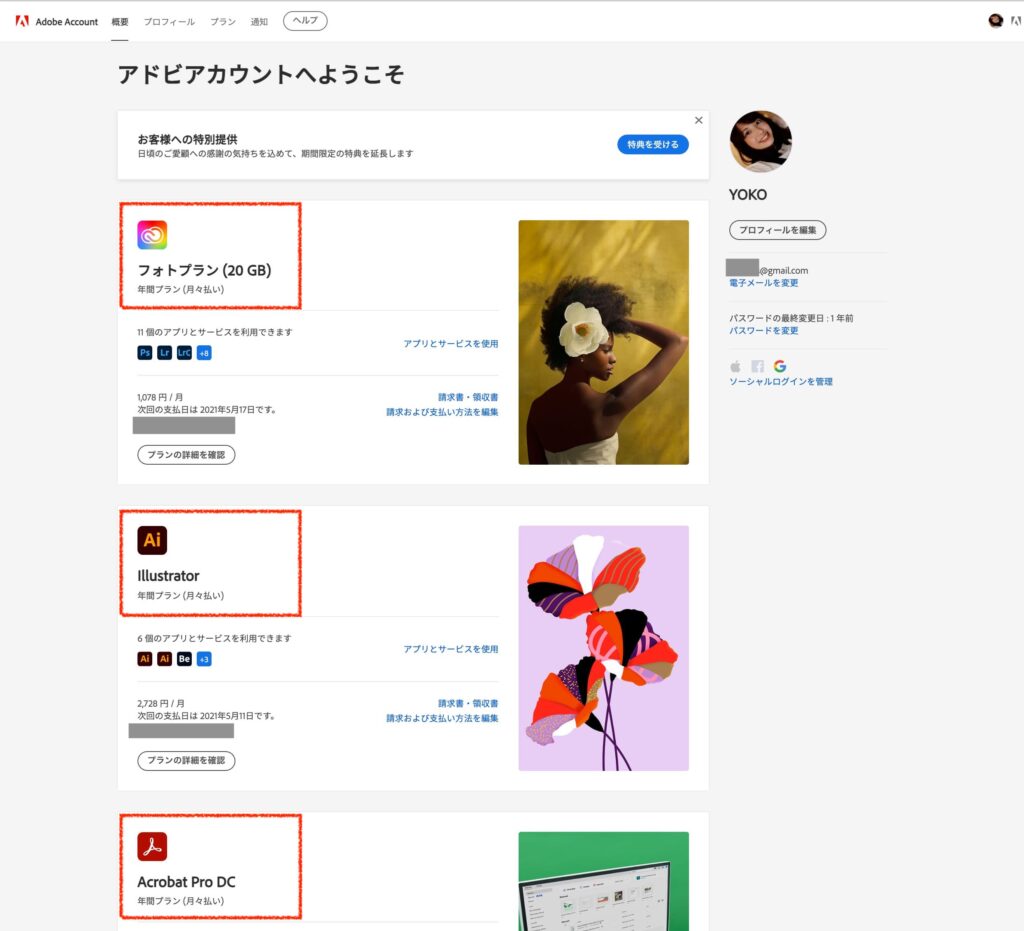The height and width of the screenshot is (931, 1024).
Task: Click the Illustrator plan heading
Action: (168, 576)
